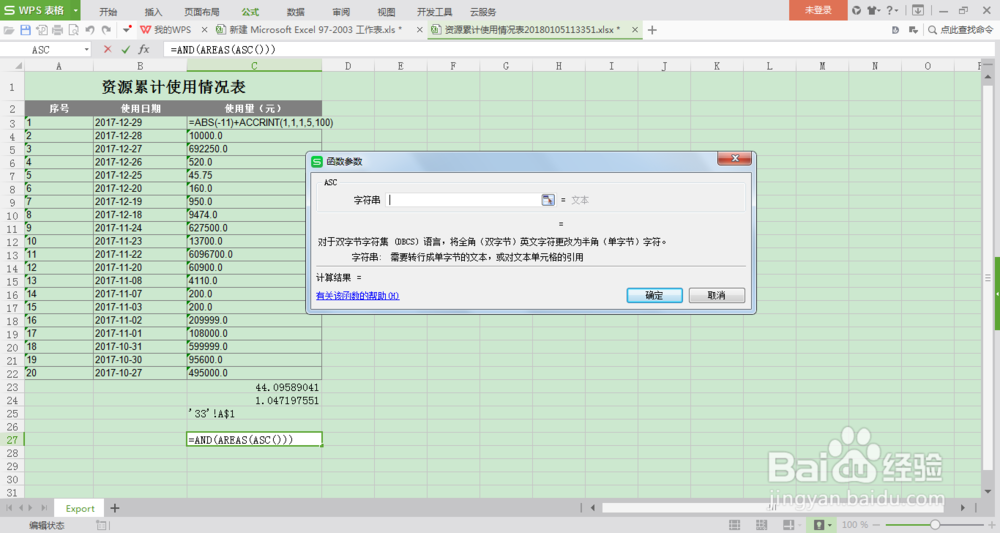Click the 100 % zoom level

(x=855, y=525)
